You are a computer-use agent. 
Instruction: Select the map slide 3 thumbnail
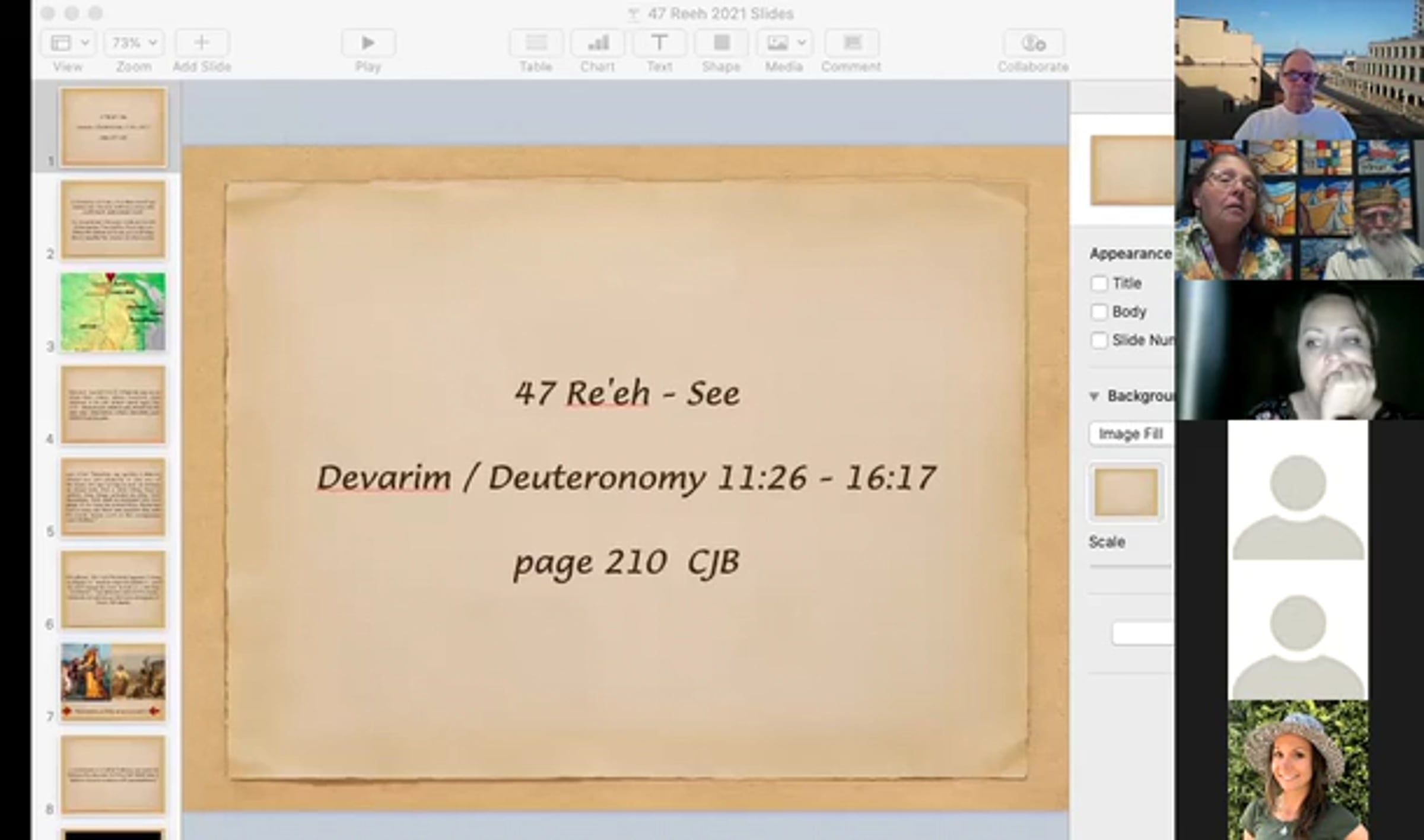[x=113, y=312]
